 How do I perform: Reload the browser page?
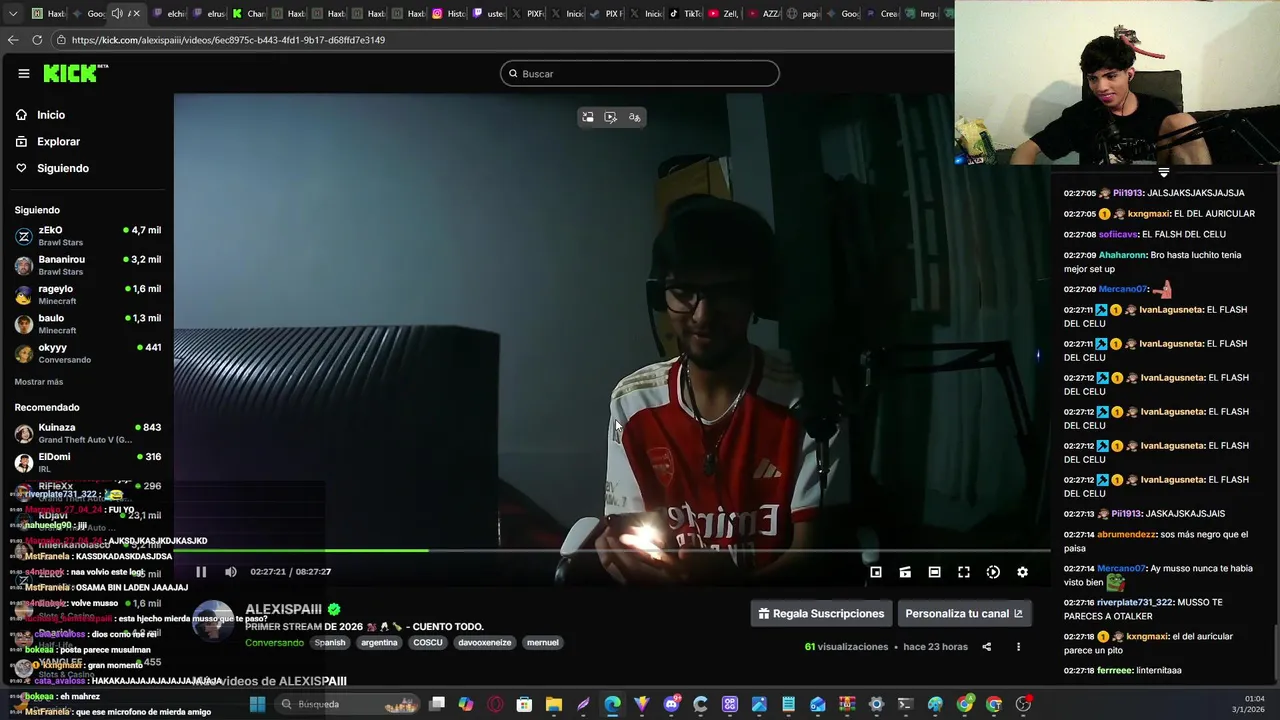tap(37, 40)
